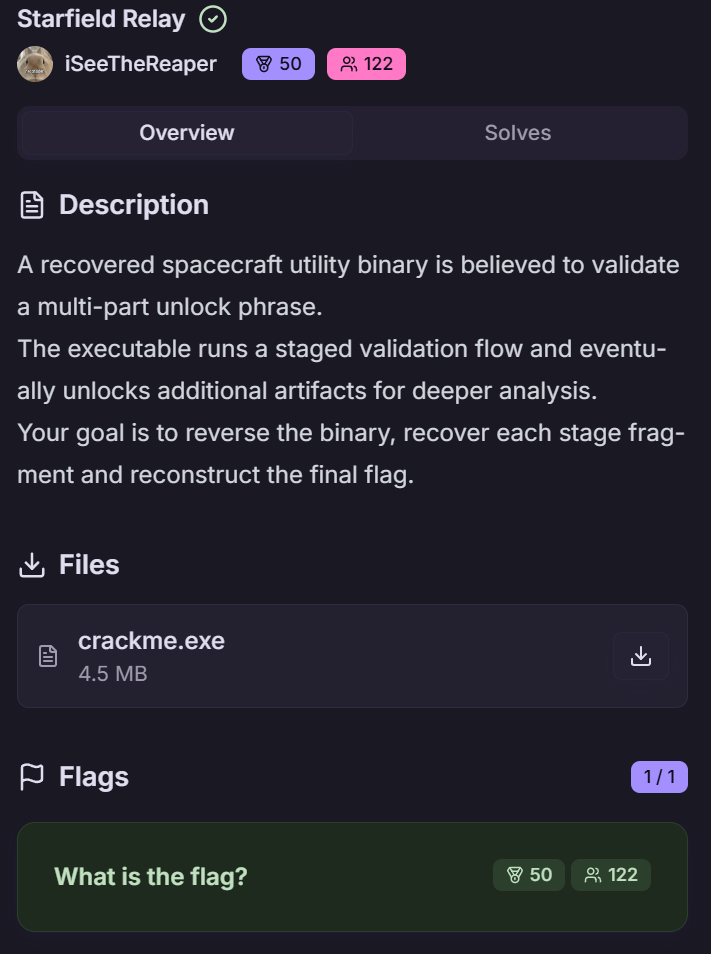The height and width of the screenshot is (954, 711).
Task: Click the Description heading
Action: tap(134, 205)
